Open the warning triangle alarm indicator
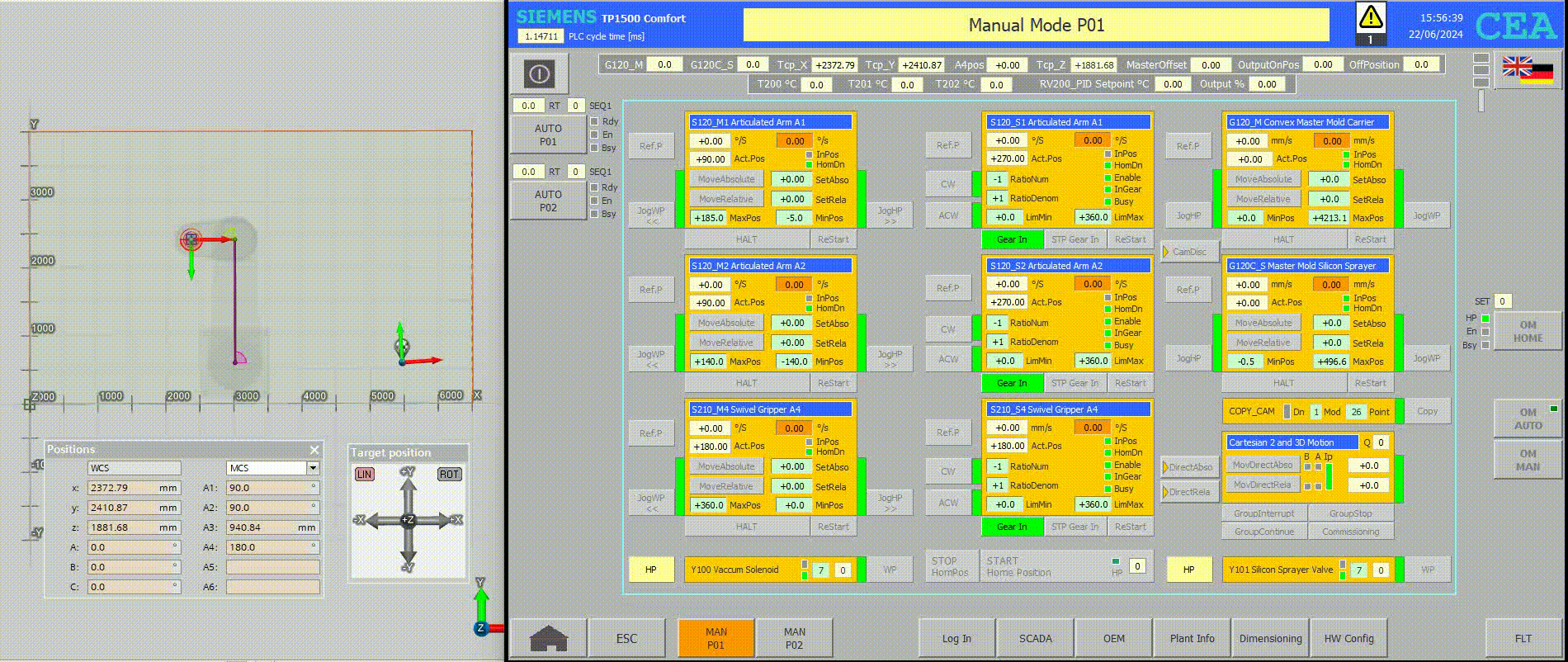 [1371, 20]
